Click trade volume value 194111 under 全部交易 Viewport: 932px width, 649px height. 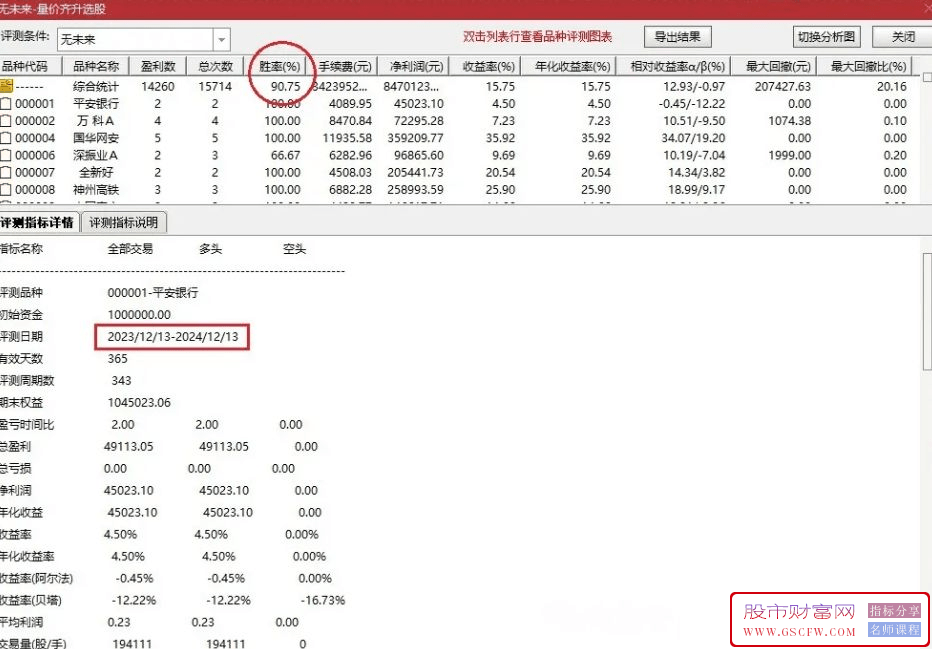pyautogui.click(x=133, y=644)
